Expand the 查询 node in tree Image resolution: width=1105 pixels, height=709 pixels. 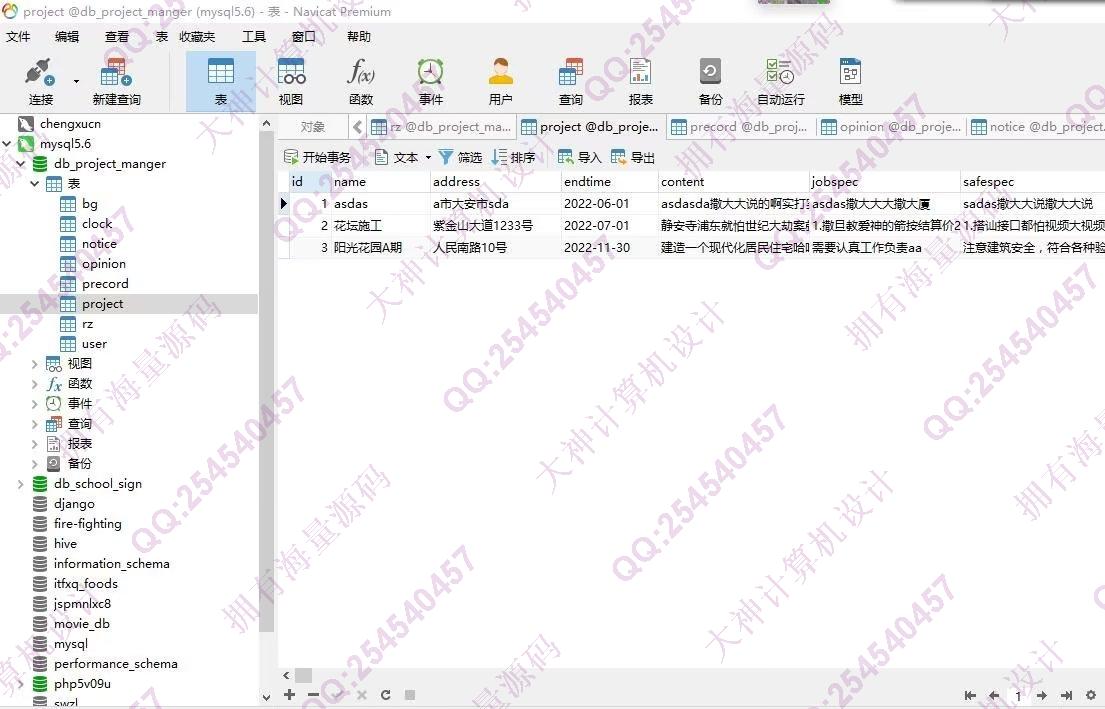(35, 424)
